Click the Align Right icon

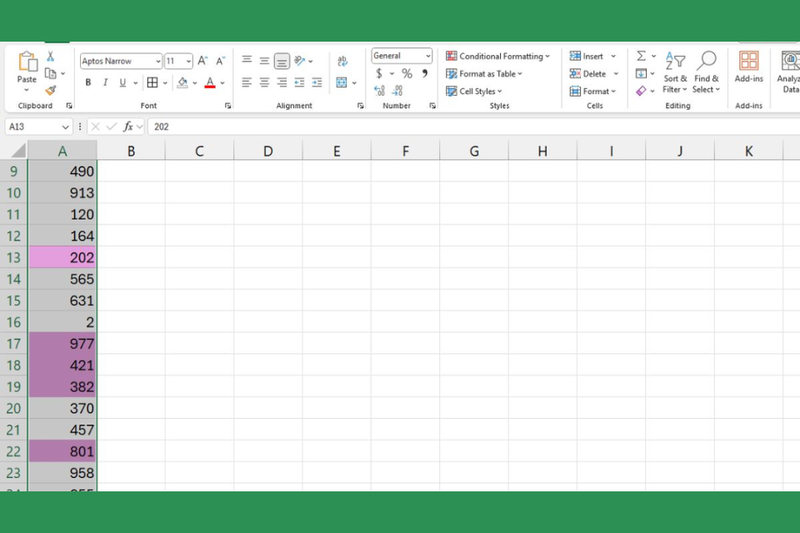(x=282, y=82)
